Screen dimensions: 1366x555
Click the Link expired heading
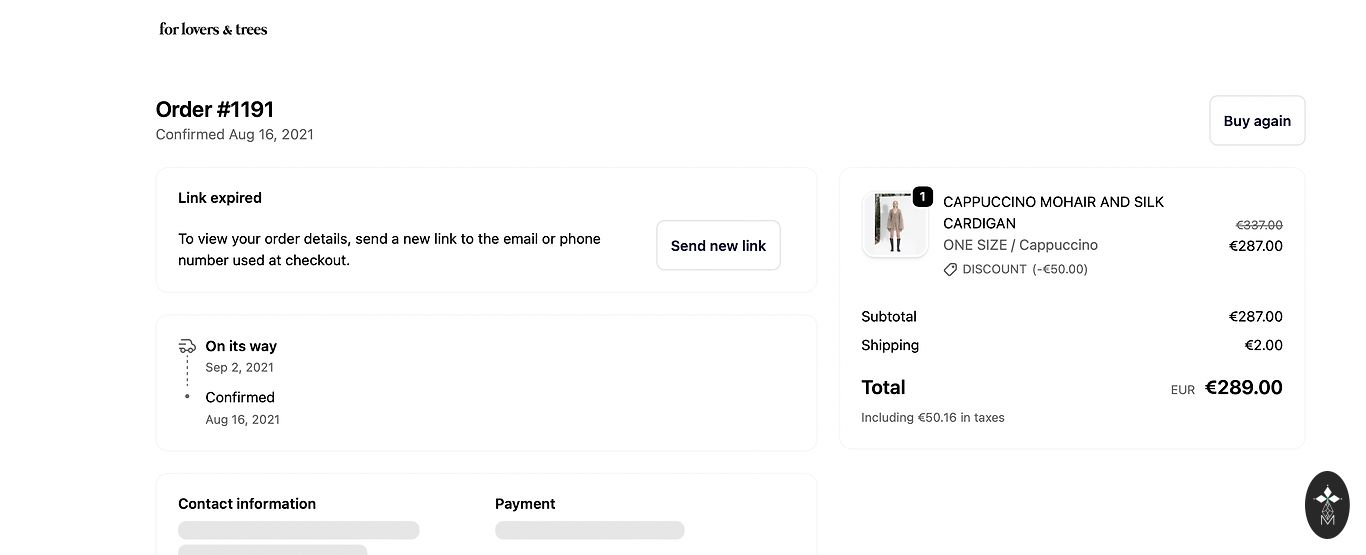click(220, 198)
